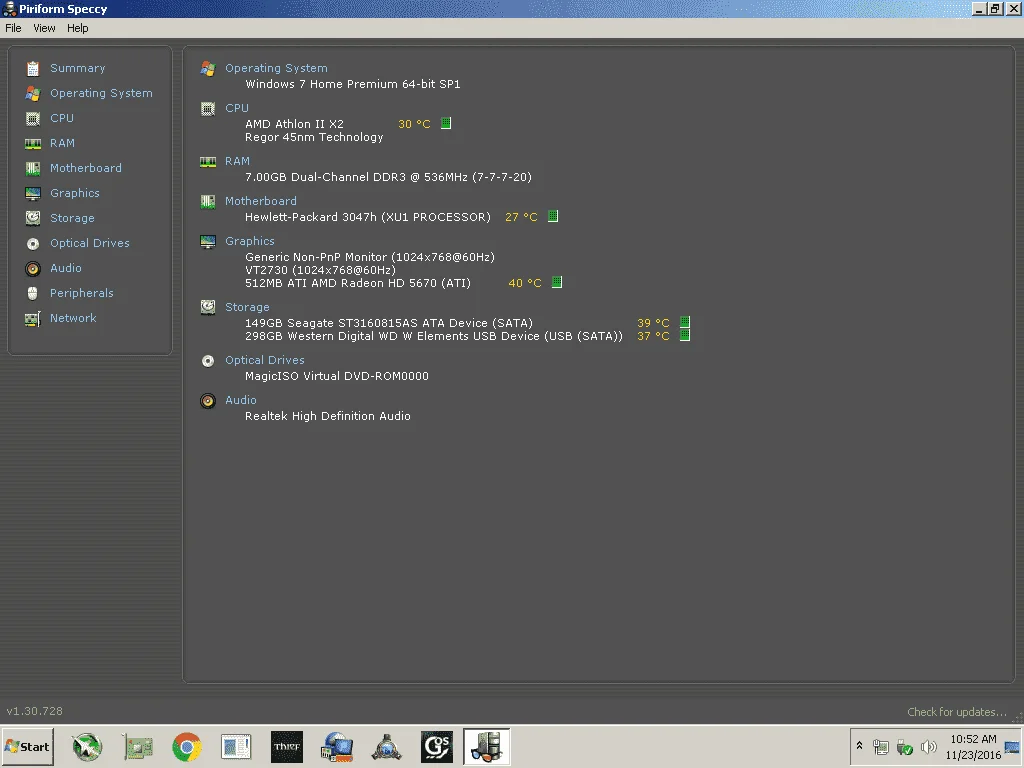Click the 149GB Seagate ST3160815AS drive entry
This screenshot has width=1024, height=768.
point(389,323)
